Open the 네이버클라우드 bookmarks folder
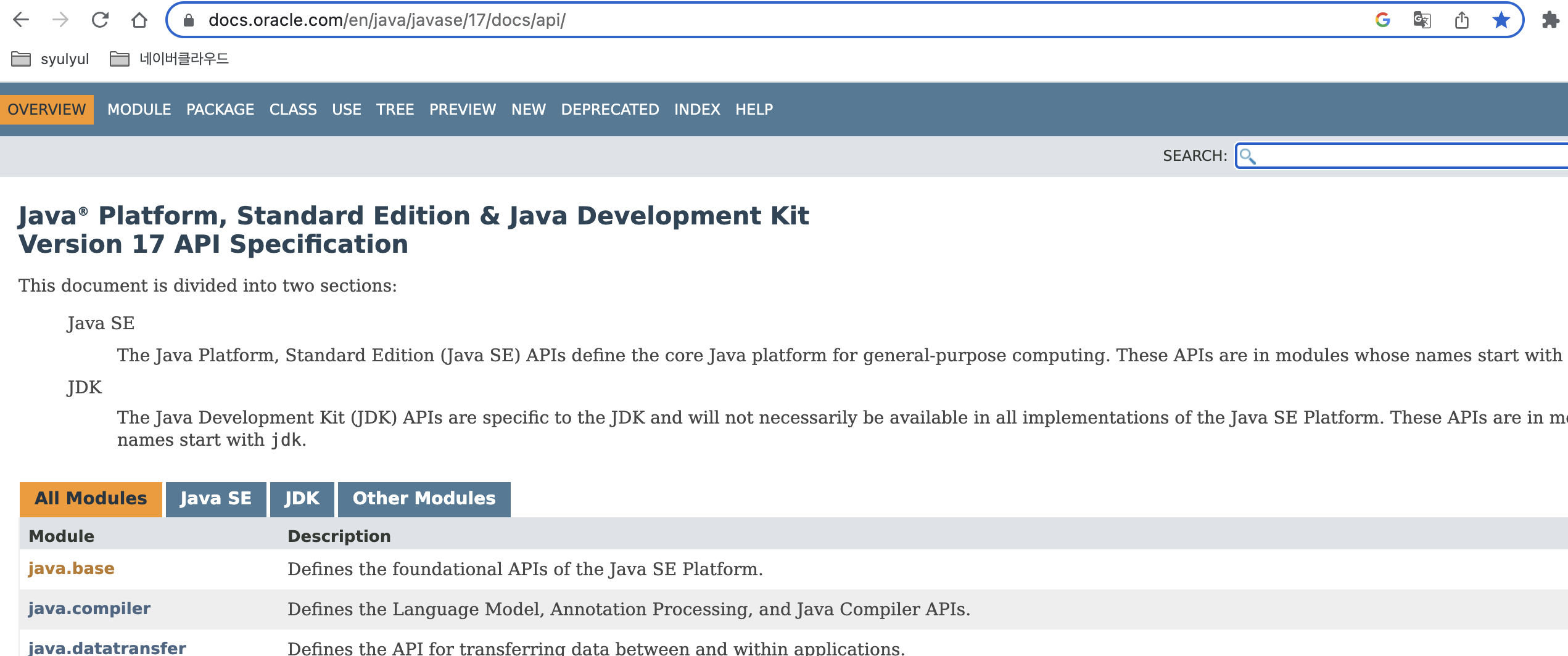This screenshot has height=656, width=1568. pyautogui.click(x=169, y=59)
